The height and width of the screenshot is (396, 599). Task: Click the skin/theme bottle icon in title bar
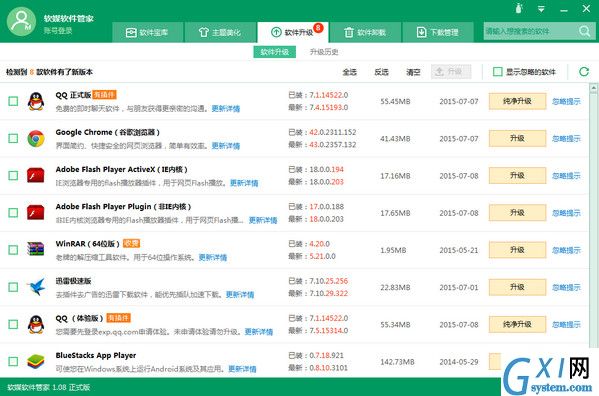click(x=519, y=8)
